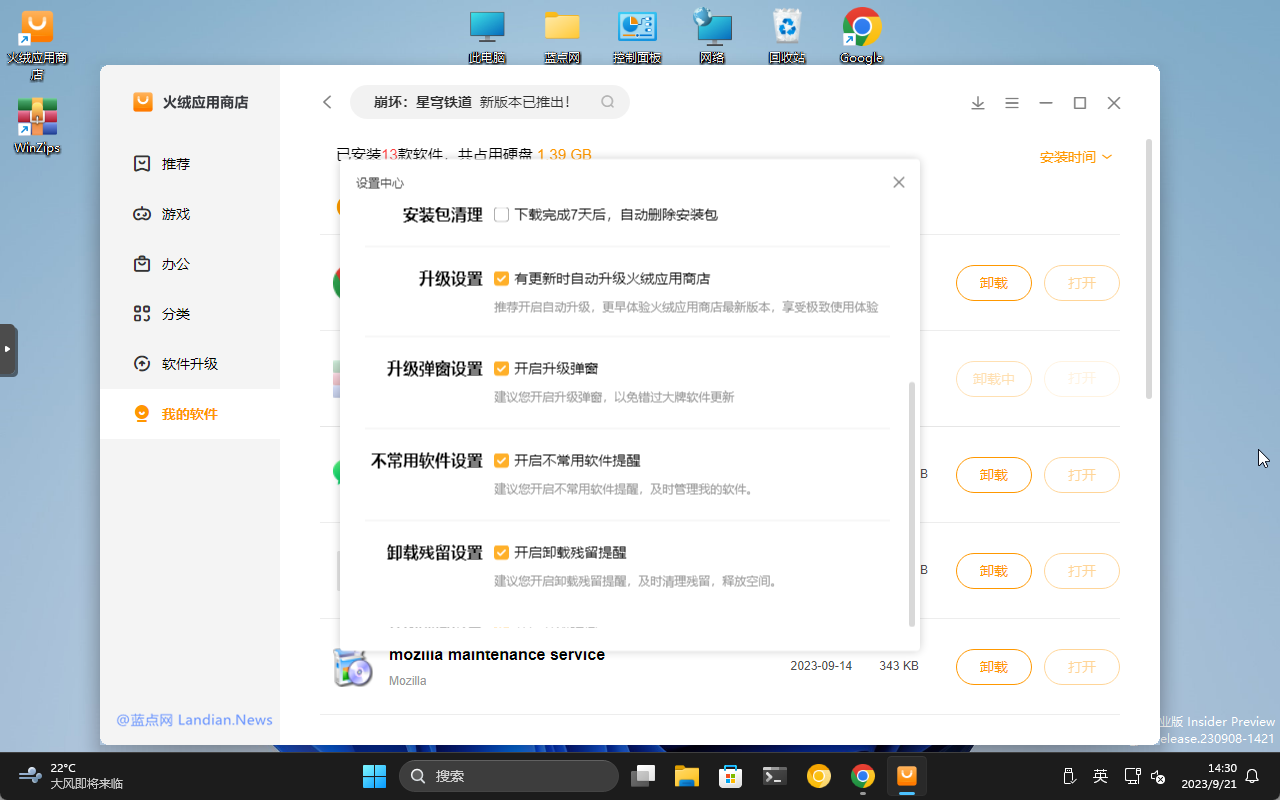Uncheck 有更新时自动升级火绒应用商店
The width and height of the screenshot is (1280, 800).
pyautogui.click(x=502, y=279)
